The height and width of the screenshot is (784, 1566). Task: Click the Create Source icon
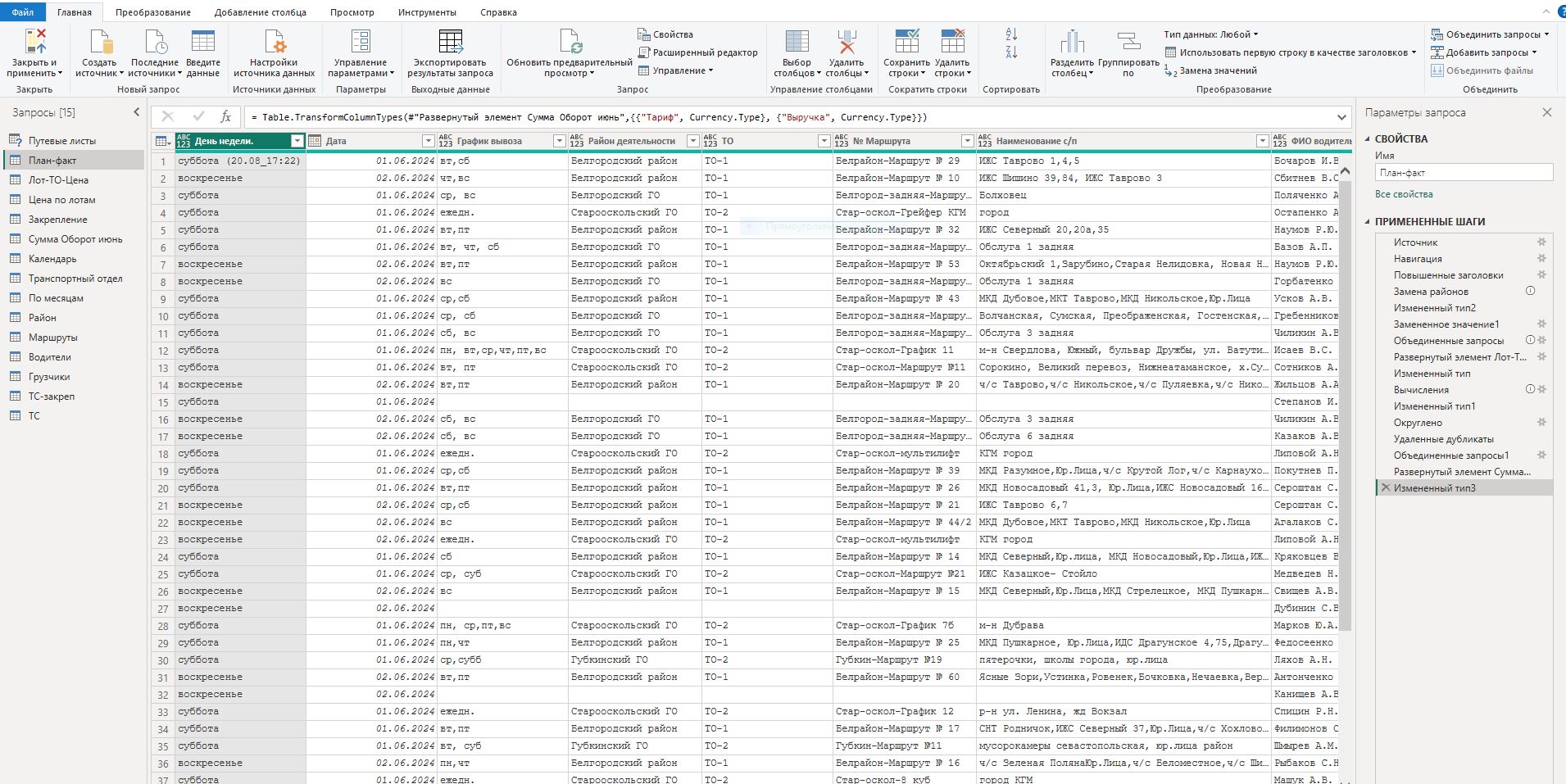tap(100, 41)
